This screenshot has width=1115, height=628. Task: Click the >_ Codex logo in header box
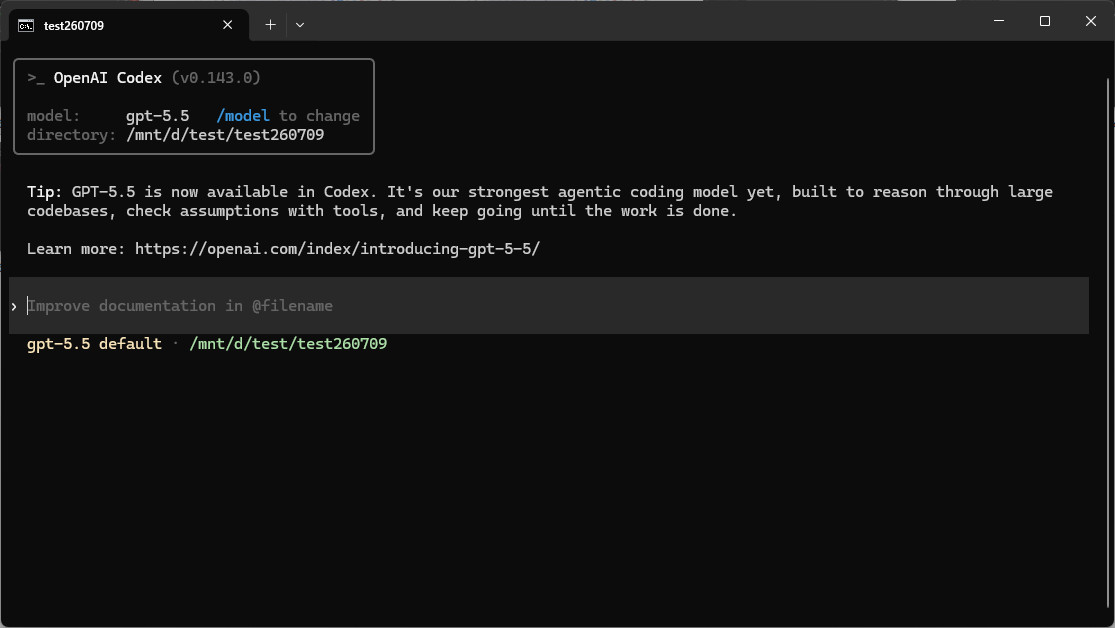[x=36, y=78]
